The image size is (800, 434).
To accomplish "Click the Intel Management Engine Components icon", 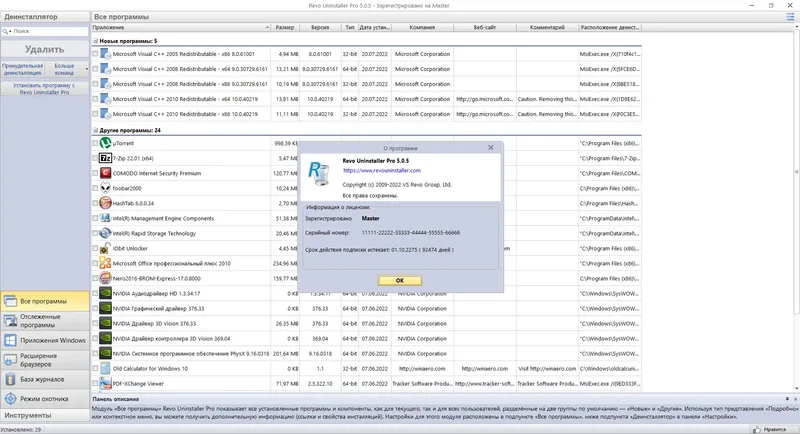I will point(105,218).
